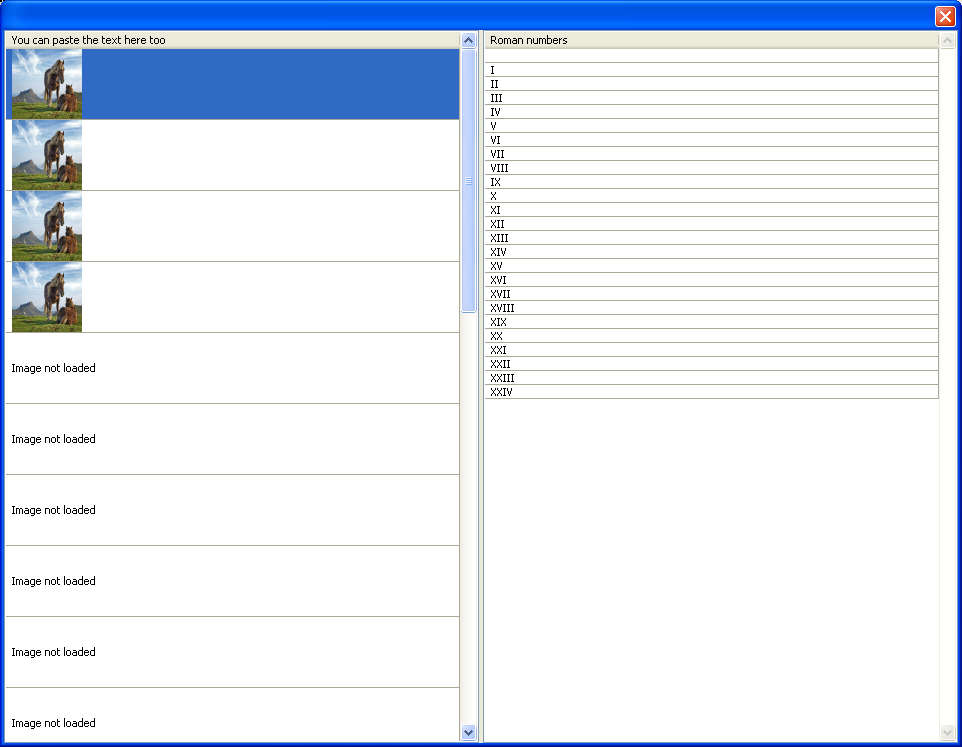Select the first horse thumbnail in the highlighted row

point(46,84)
